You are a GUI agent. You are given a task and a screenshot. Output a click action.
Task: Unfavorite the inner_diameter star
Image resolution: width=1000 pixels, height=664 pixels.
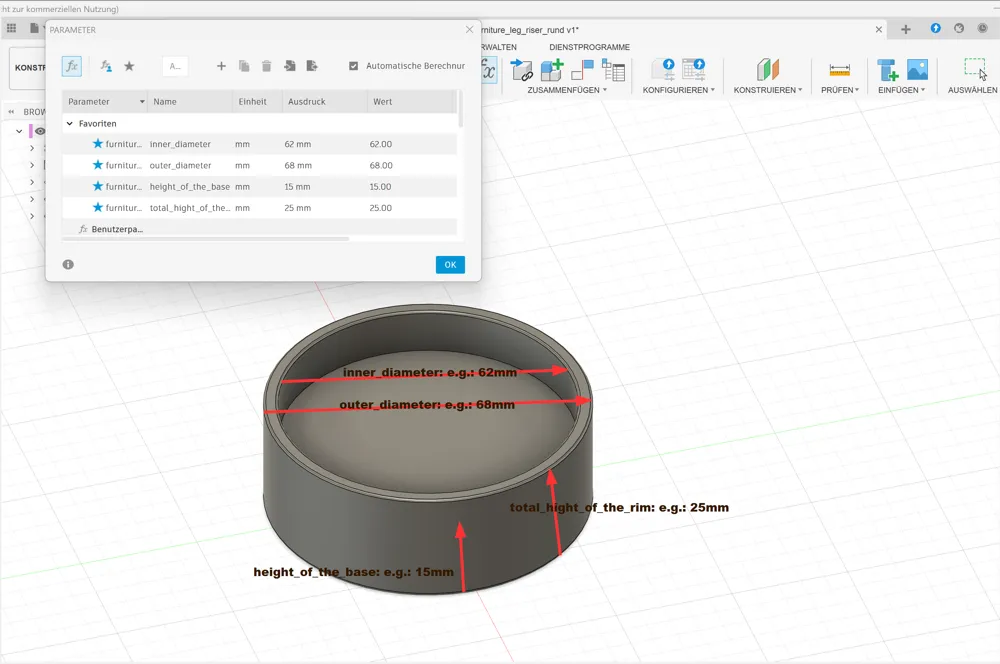point(98,144)
